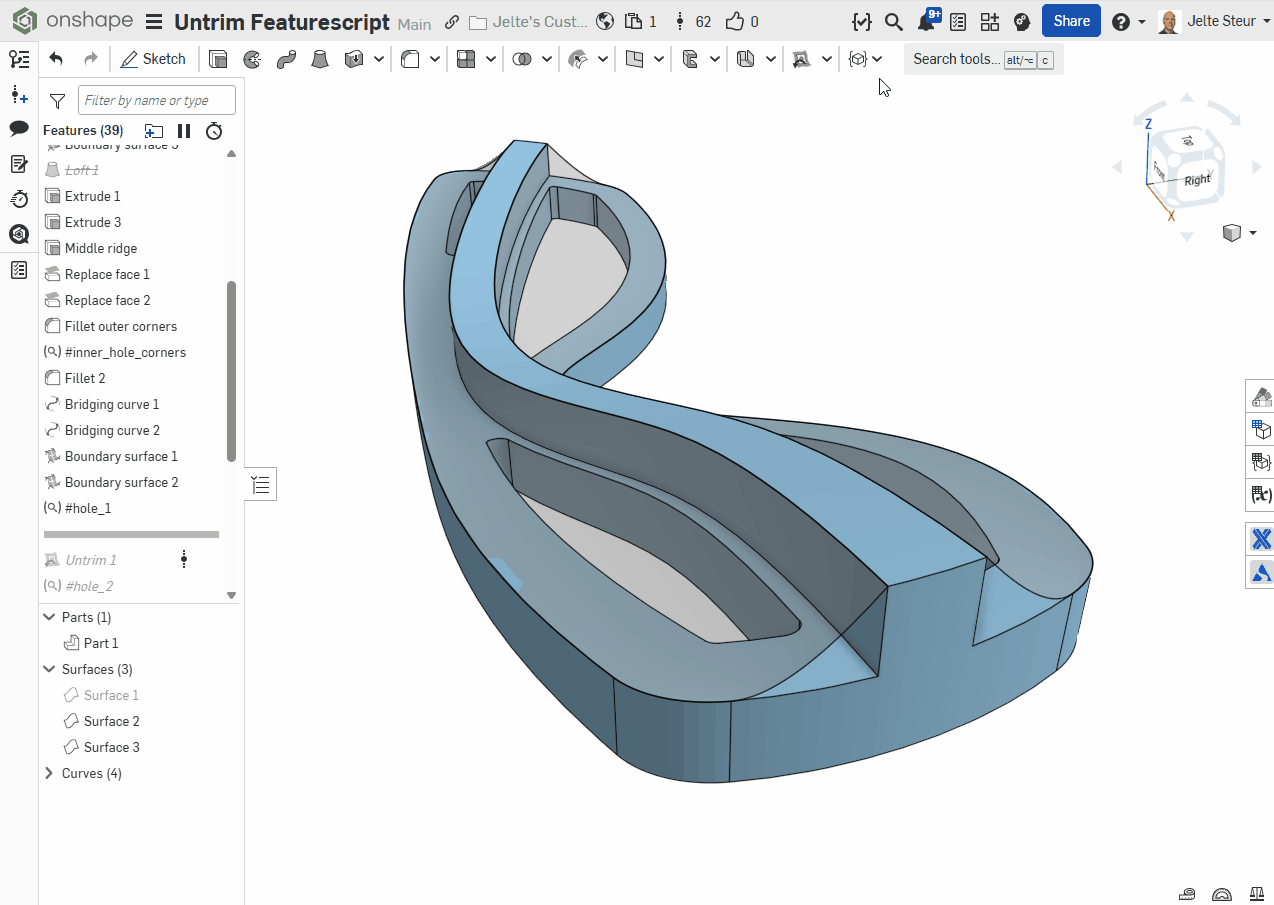
Task: Open the notifications bell
Action: (926, 22)
